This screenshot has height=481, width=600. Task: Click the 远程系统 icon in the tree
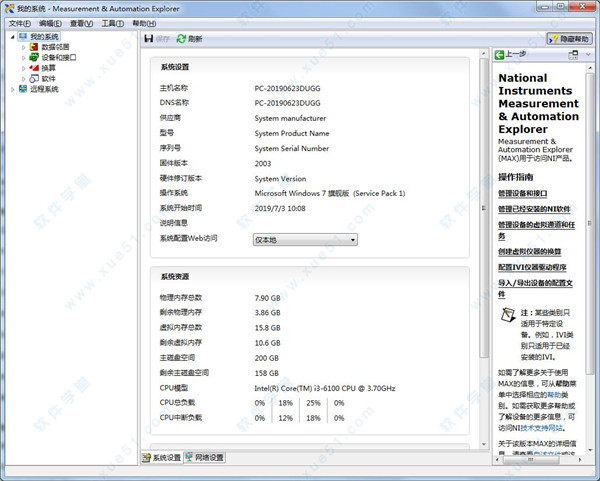click(23, 89)
